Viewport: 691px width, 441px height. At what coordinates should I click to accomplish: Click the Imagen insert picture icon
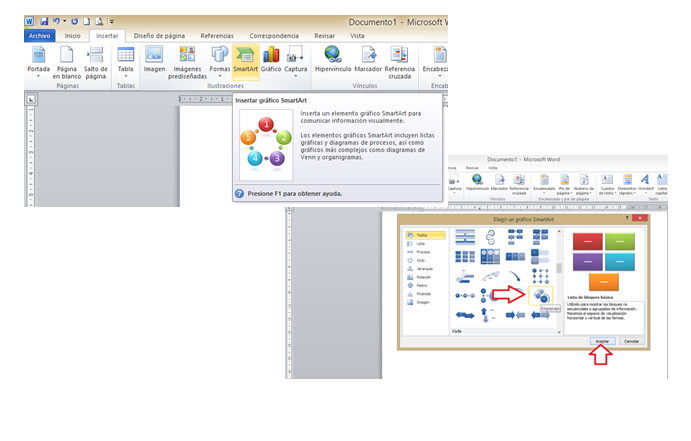(x=154, y=61)
